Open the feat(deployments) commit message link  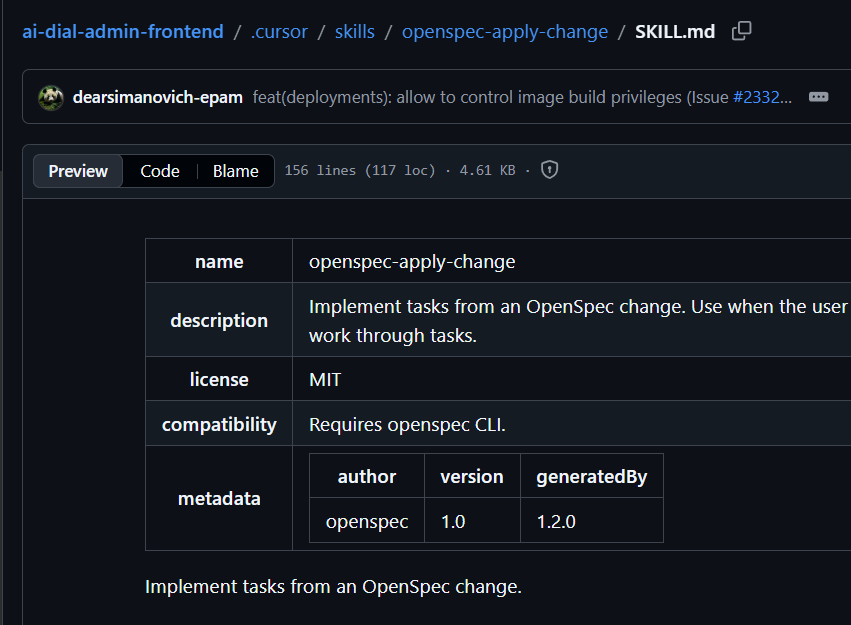coord(491,97)
